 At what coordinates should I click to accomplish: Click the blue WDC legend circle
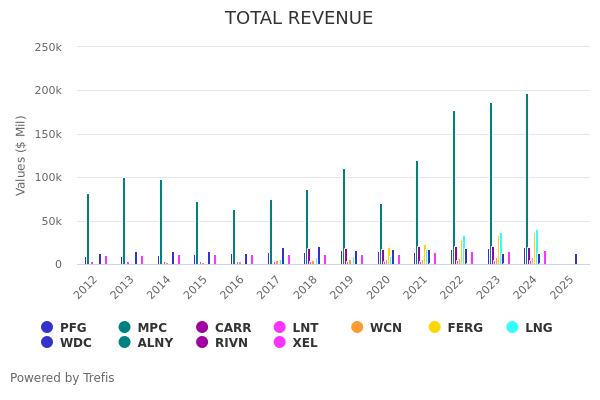coord(47,343)
